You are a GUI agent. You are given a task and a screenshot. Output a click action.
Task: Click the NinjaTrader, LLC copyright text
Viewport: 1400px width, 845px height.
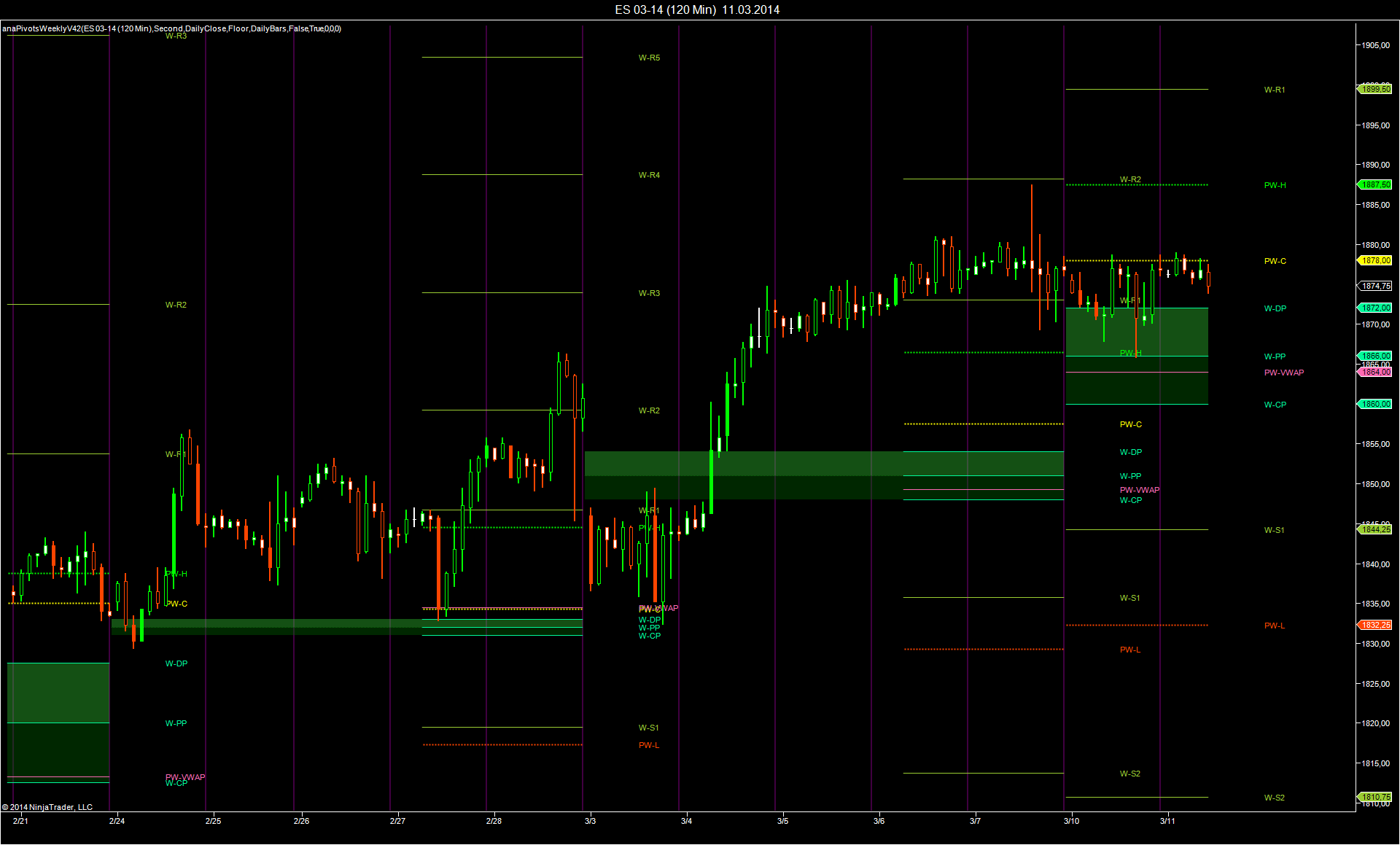[47, 807]
